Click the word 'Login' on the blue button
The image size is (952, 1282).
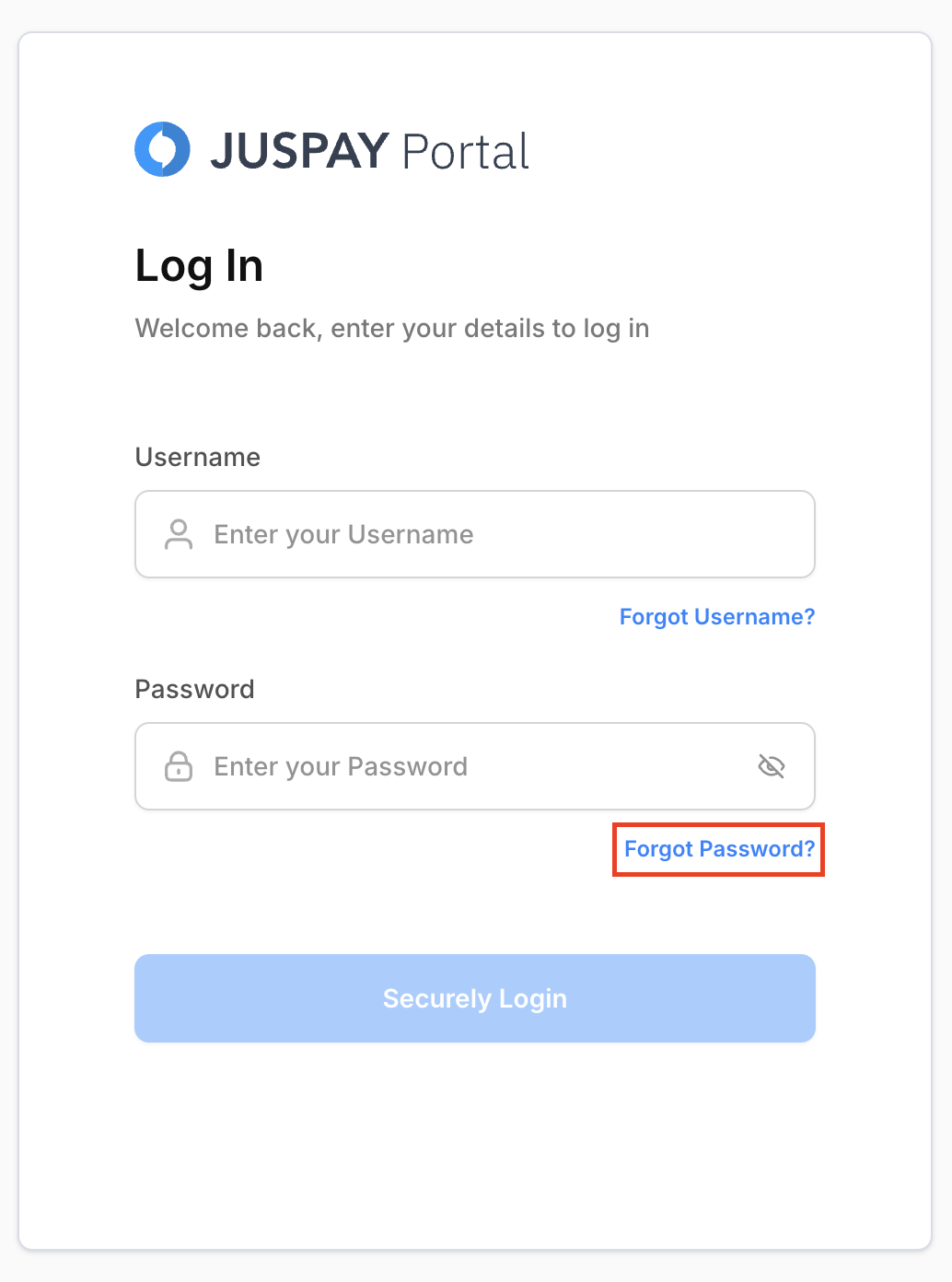(x=533, y=999)
